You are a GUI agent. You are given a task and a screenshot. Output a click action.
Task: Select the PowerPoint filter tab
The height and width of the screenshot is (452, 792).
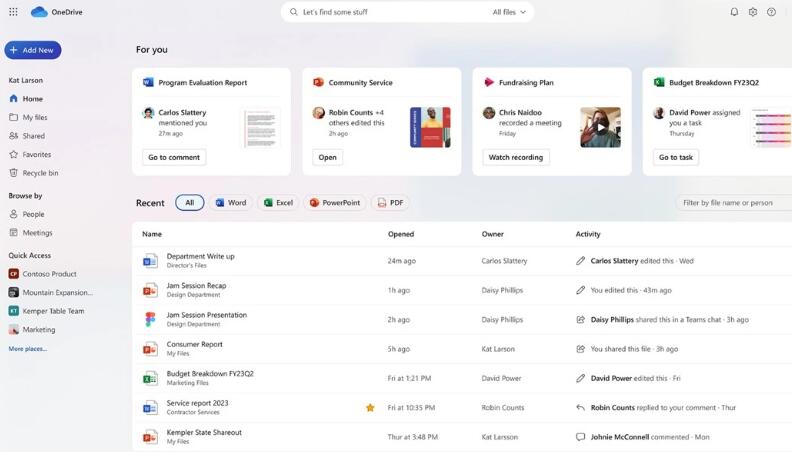click(x=335, y=203)
